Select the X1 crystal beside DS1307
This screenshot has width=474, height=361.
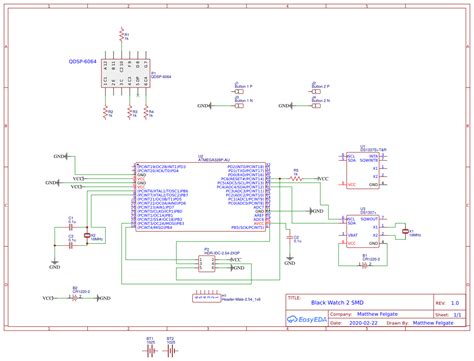point(405,231)
